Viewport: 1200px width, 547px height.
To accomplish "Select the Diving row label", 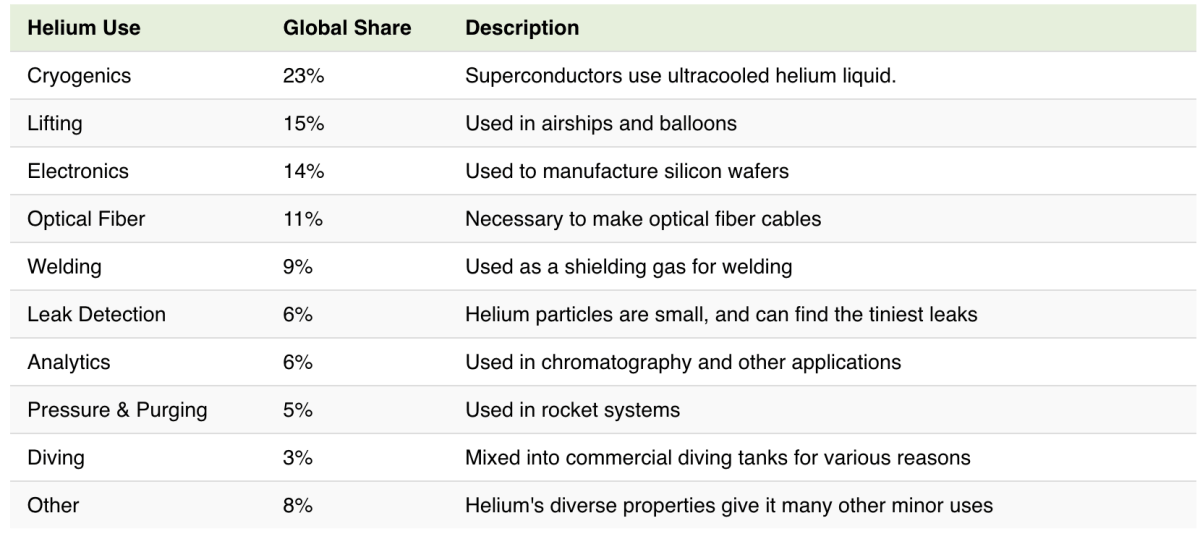I will tap(56, 458).
